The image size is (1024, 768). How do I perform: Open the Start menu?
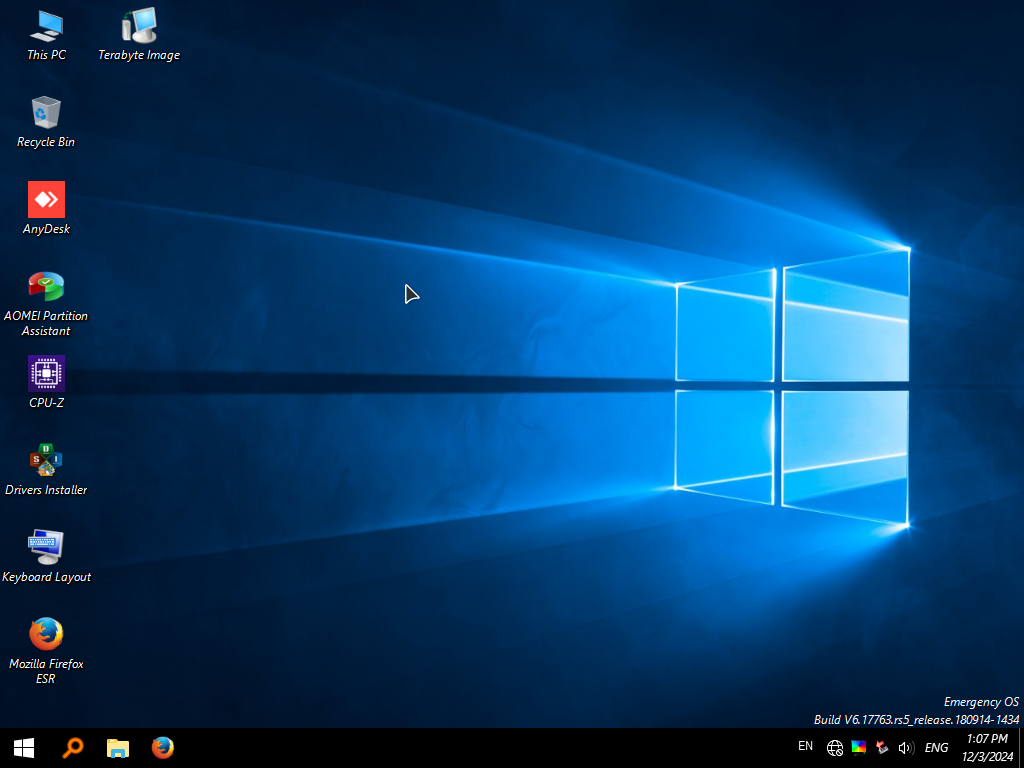click(x=22, y=748)
